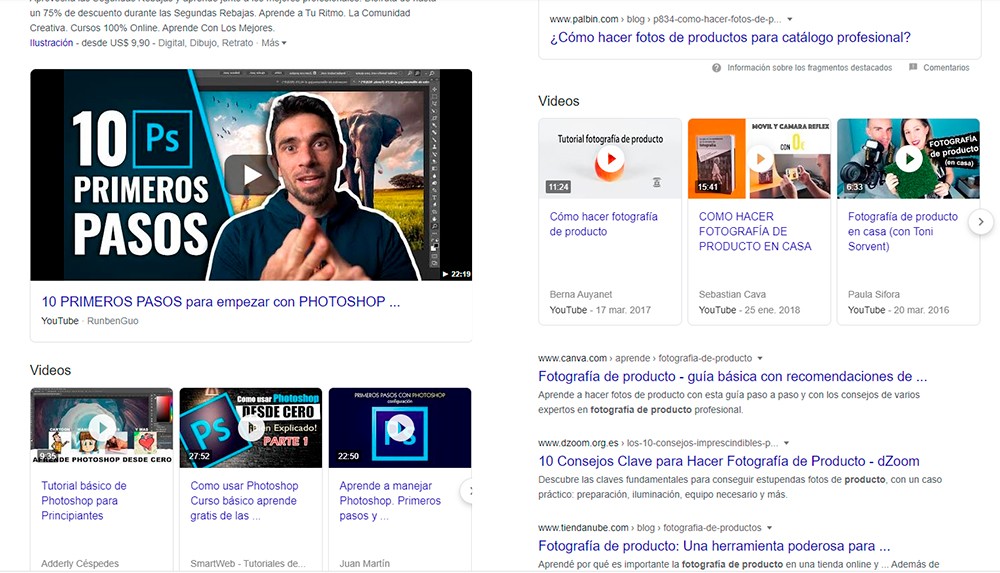Click the 'Paula Sifora' channel name
Screen dimensions: 1000x573
[874, 295]
